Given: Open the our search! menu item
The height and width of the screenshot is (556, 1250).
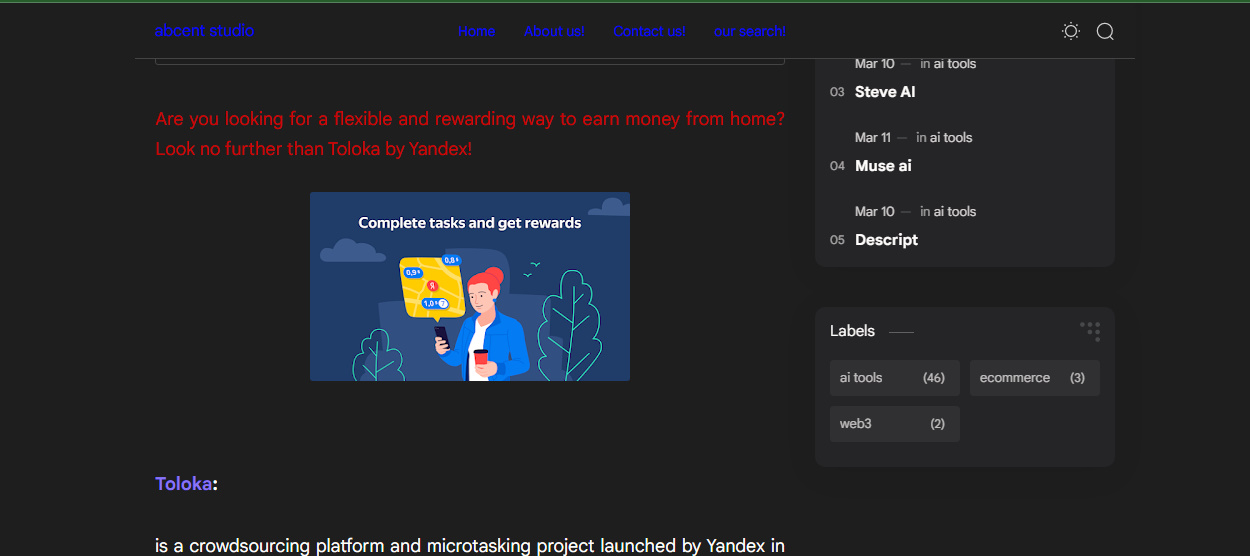Looking at the screenshot, I should (750, 31).
